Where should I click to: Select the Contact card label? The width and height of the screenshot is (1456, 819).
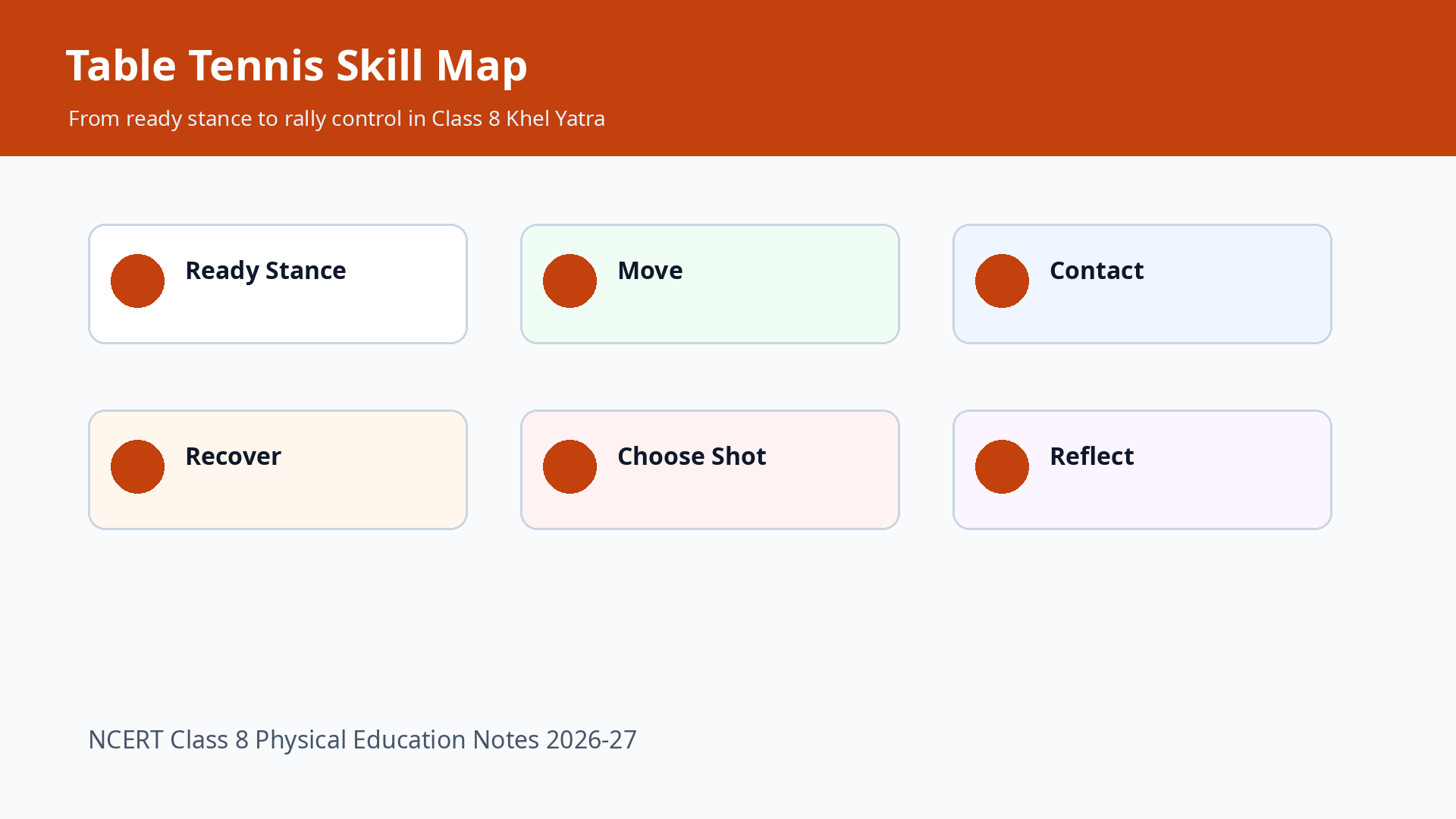pyautogui.click(x=1097, y=271)
